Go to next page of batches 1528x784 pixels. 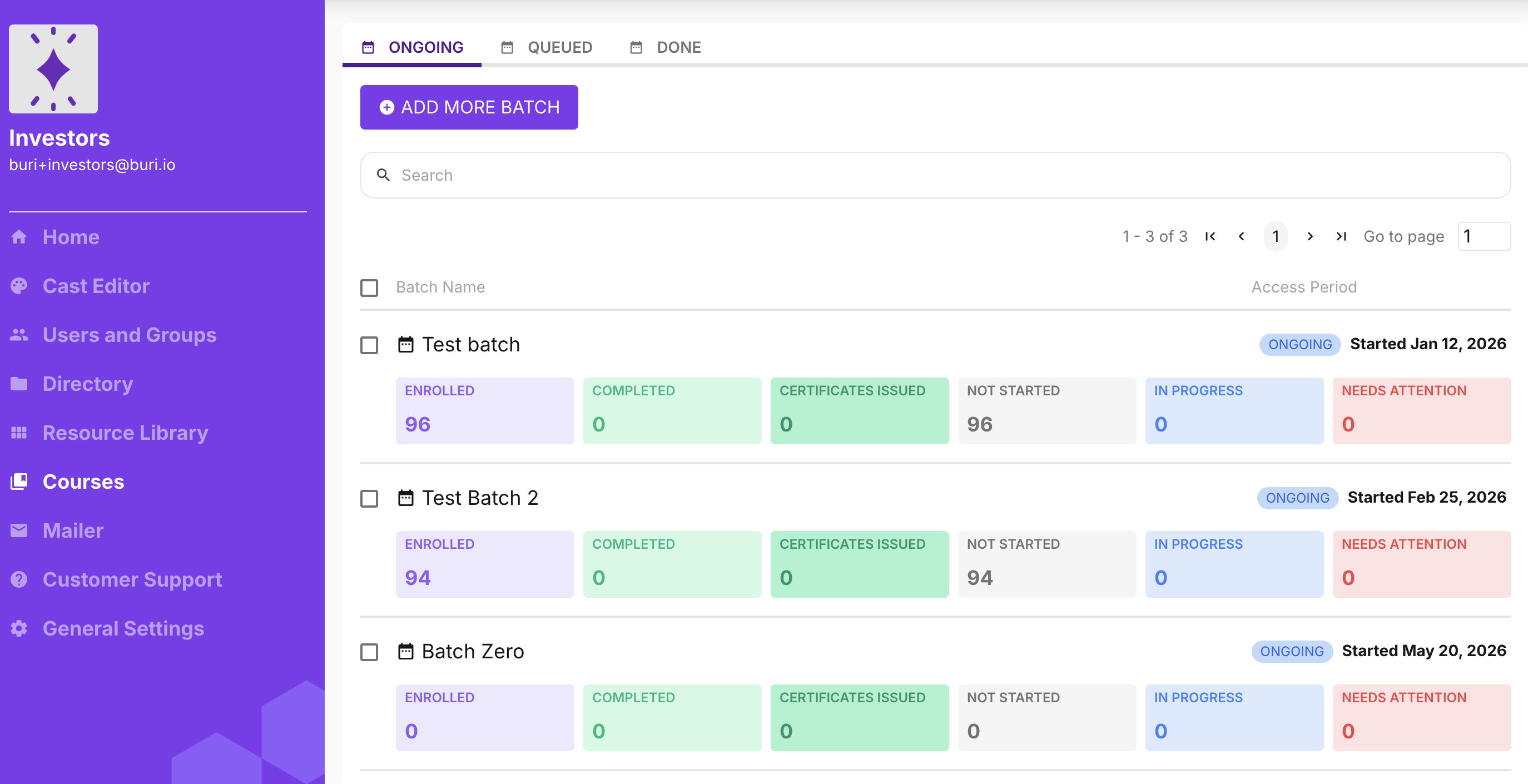1310,237
